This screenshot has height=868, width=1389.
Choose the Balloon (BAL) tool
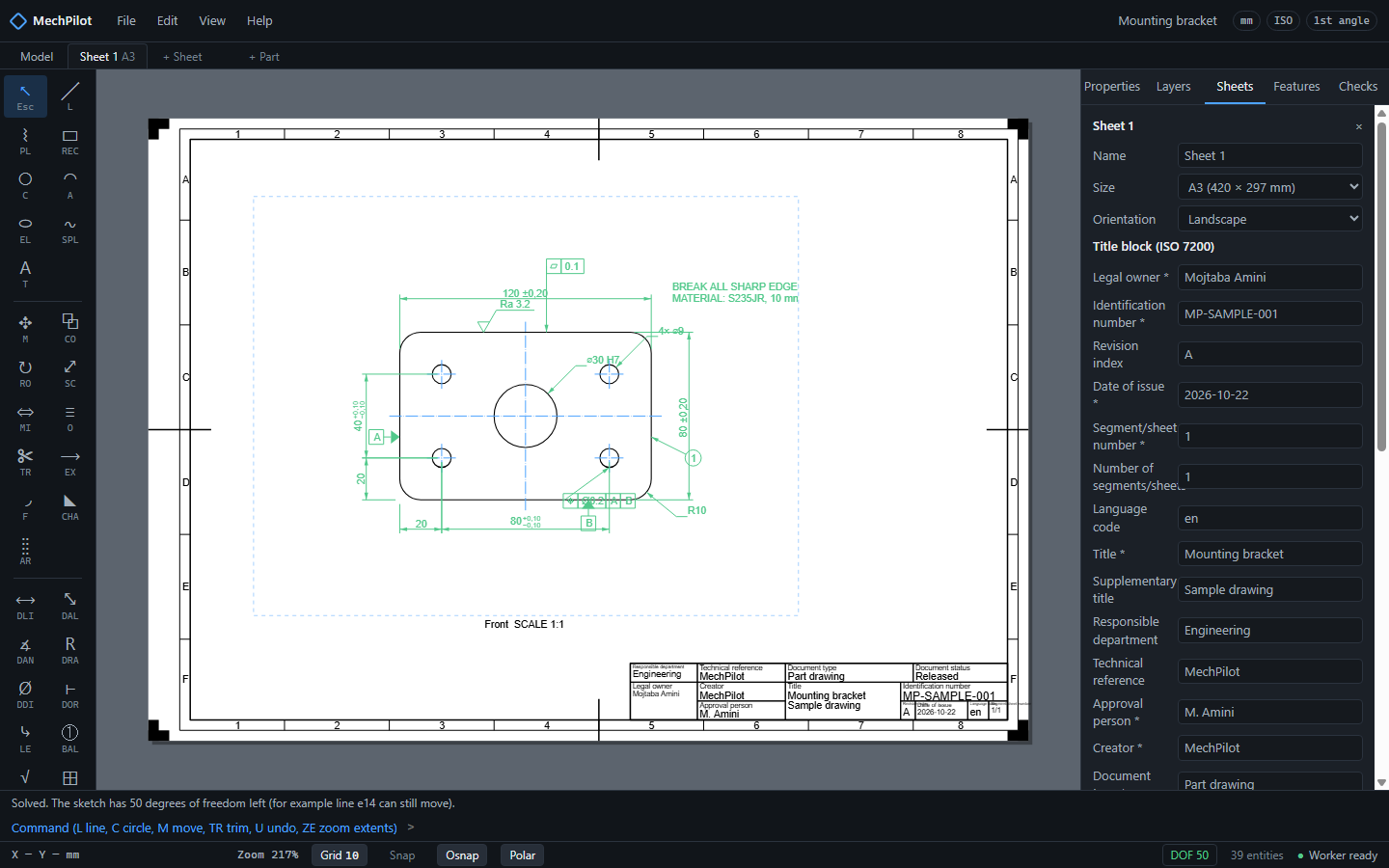[70, 739]
